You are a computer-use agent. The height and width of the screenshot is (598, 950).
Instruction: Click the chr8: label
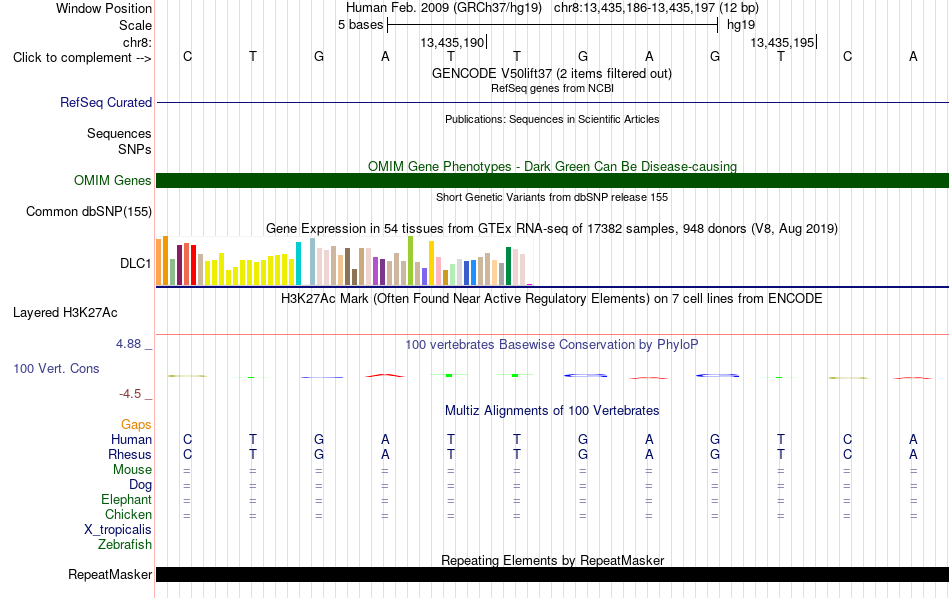click(x=137, y=42)
